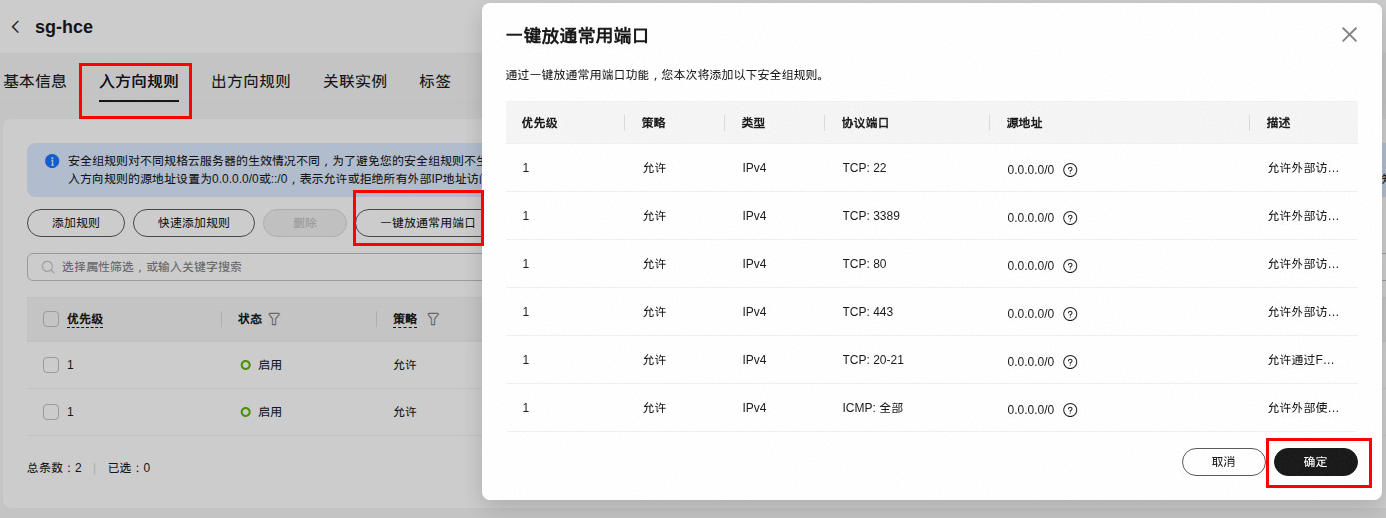Click the 已选：0 footer text
Viewport: 1386px width, 518px height.
129,467
